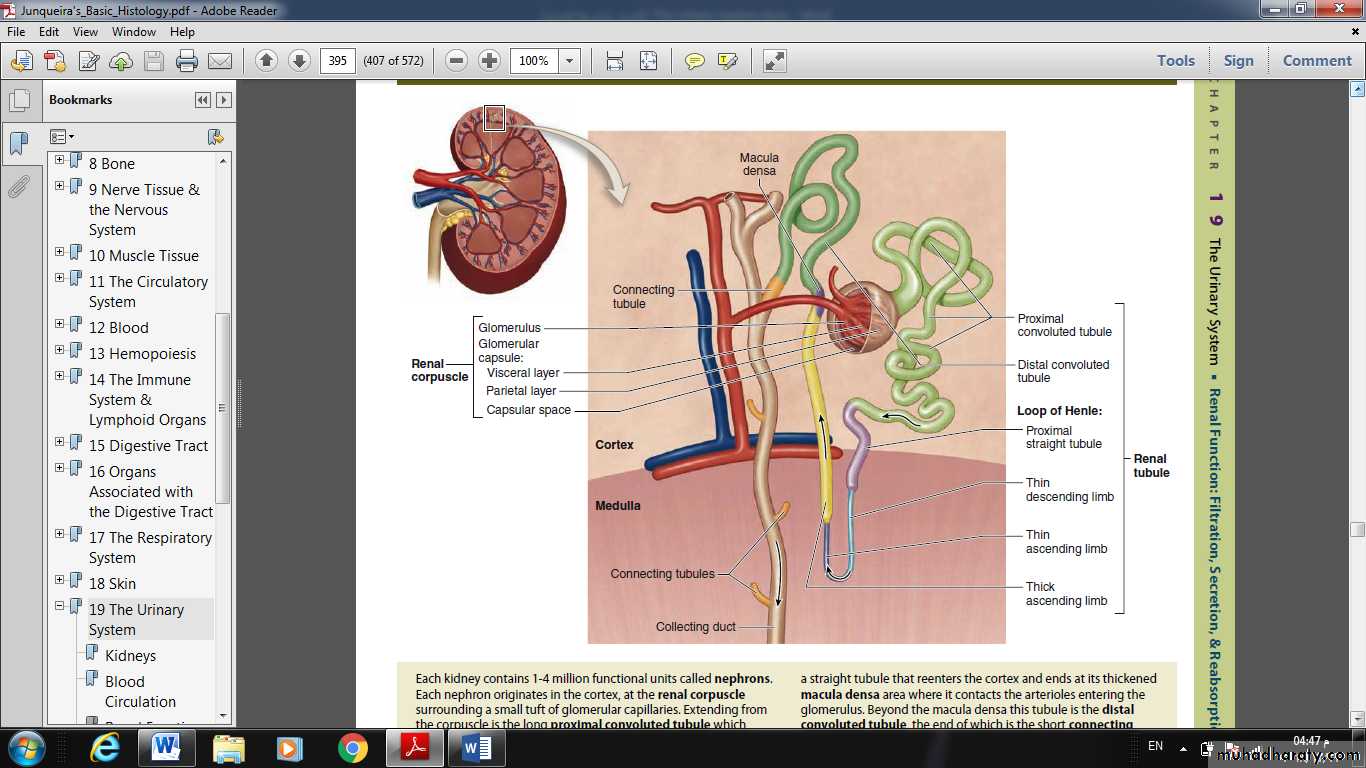Click the Print file icon
The height and width of the screenshot is (768, 1366).
(187, 61)
